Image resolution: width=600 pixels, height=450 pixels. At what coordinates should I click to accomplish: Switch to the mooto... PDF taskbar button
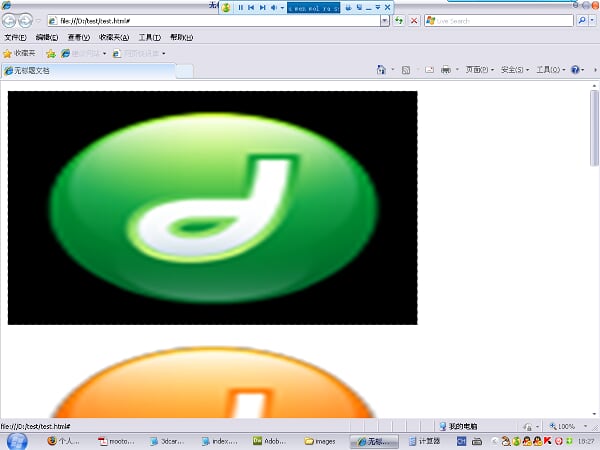pyautogui.click(x=116, y=441)
